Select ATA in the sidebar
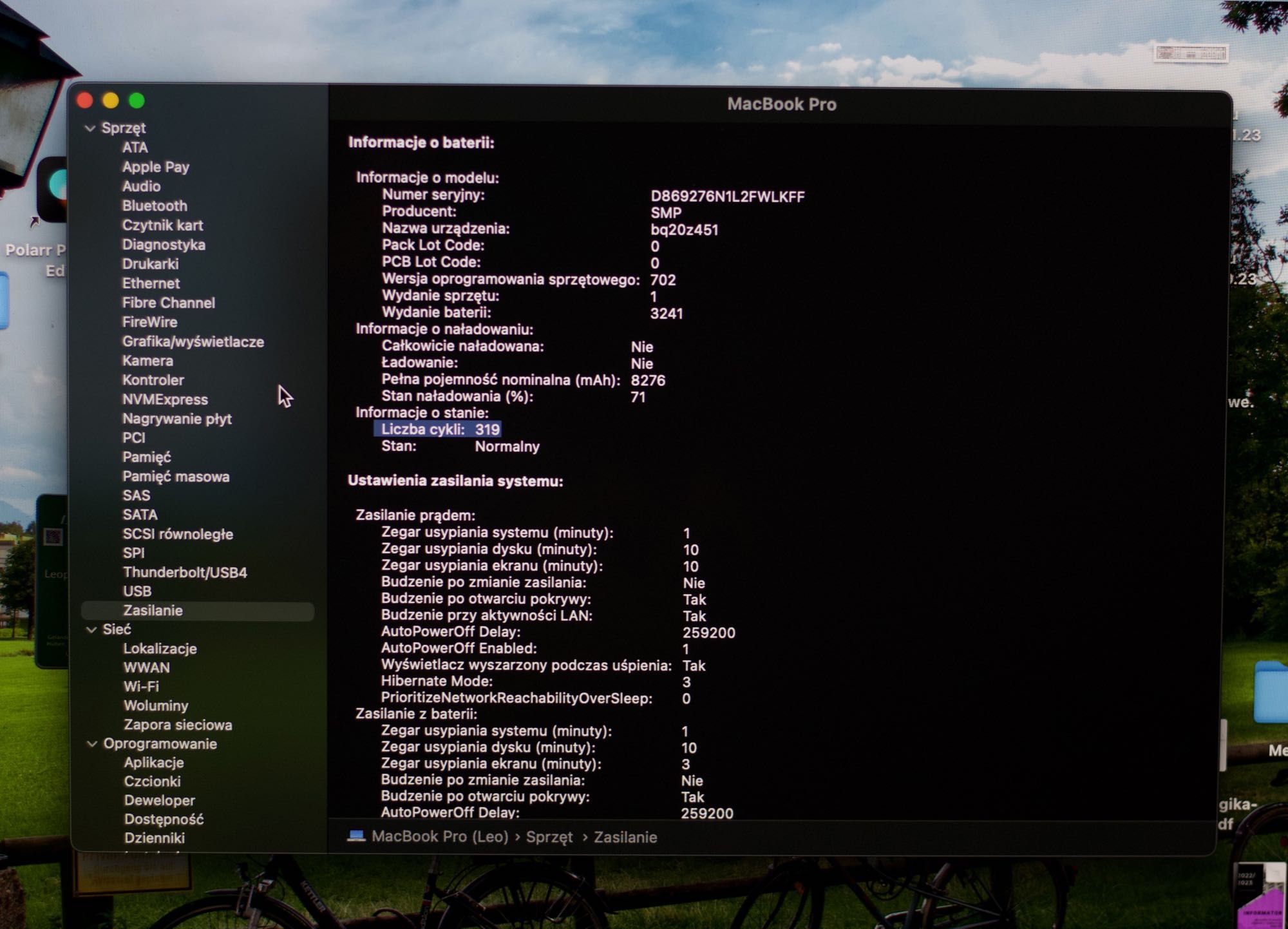 (x=135, y=148)
